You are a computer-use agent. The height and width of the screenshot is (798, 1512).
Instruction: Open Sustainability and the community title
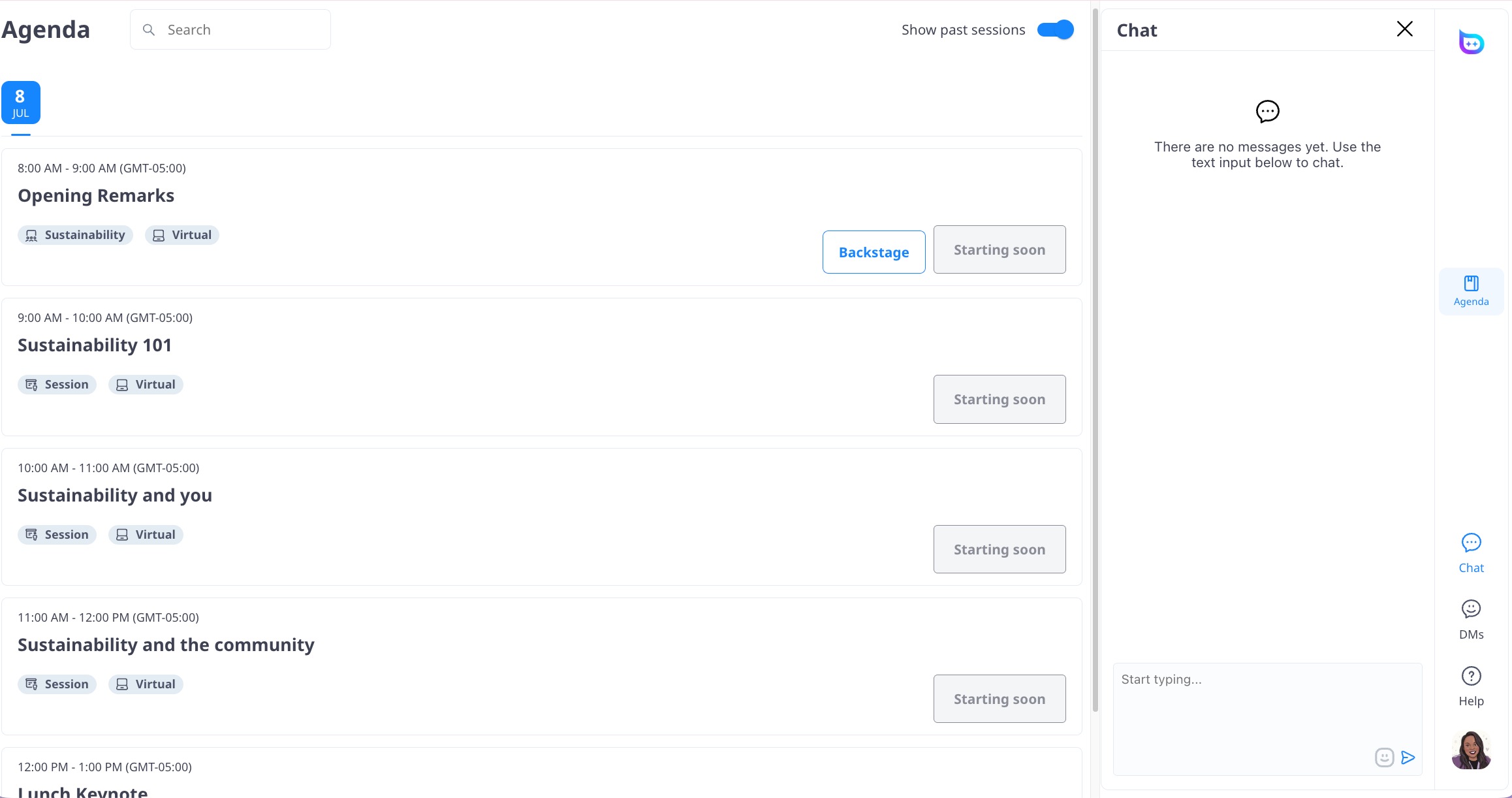166,645
